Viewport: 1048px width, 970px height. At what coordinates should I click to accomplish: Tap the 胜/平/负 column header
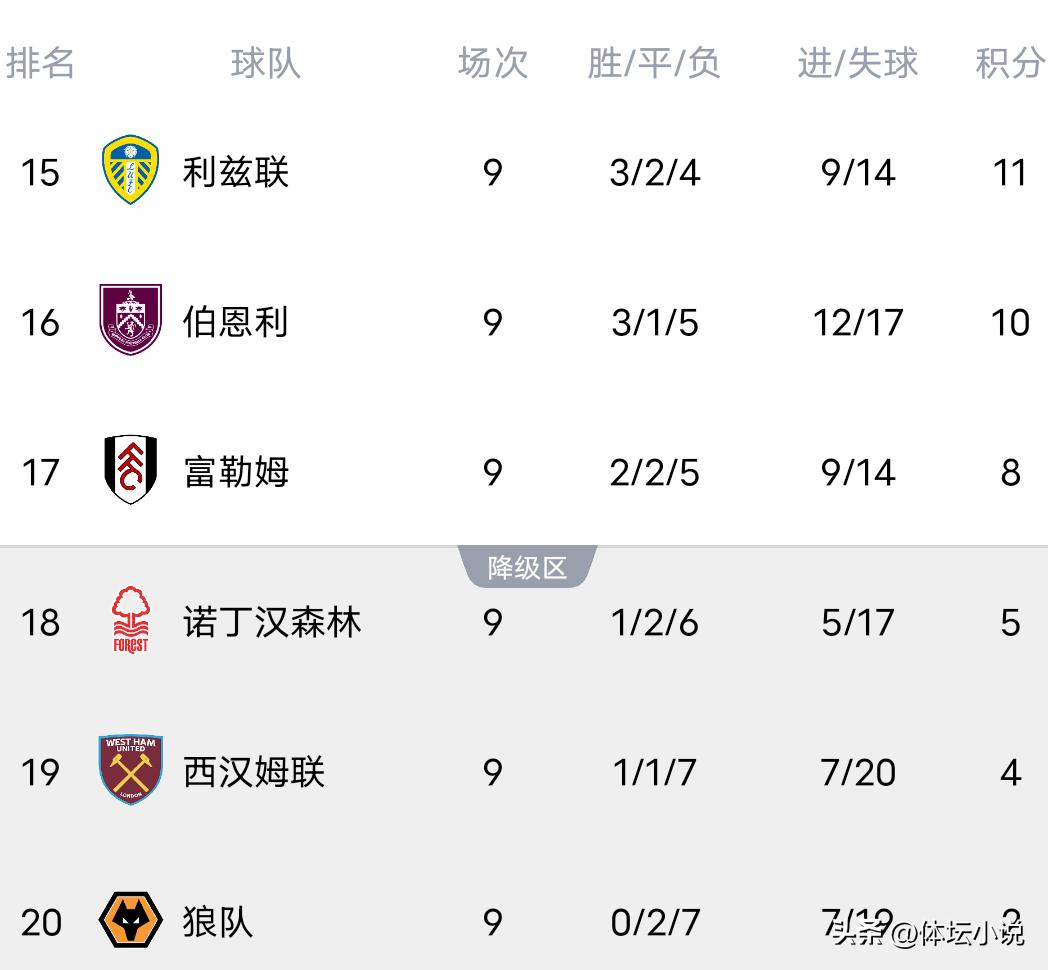(x=654, y=63)
